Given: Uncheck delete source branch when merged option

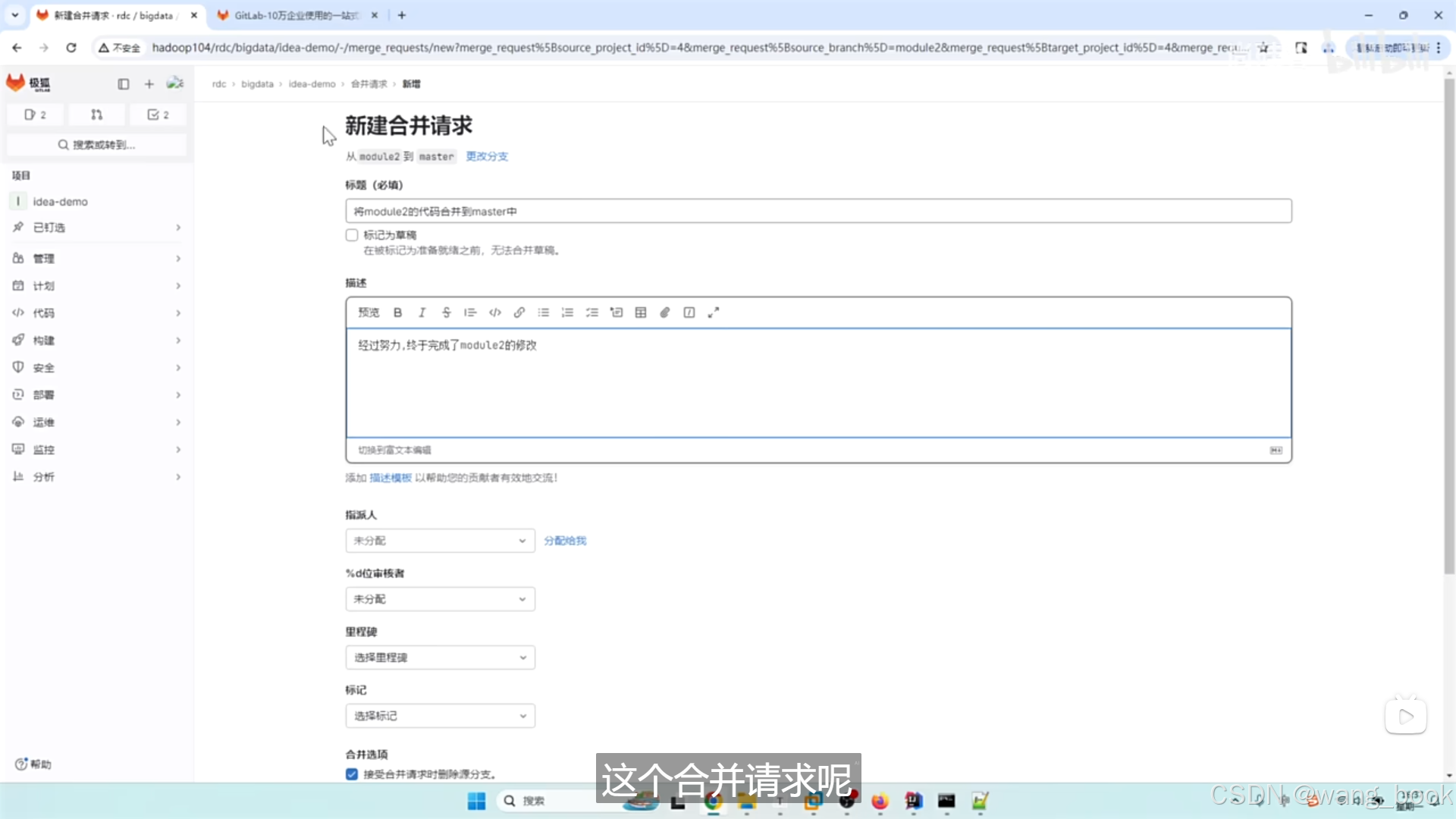Looking at the screenshot, I should tap(352, 774).
